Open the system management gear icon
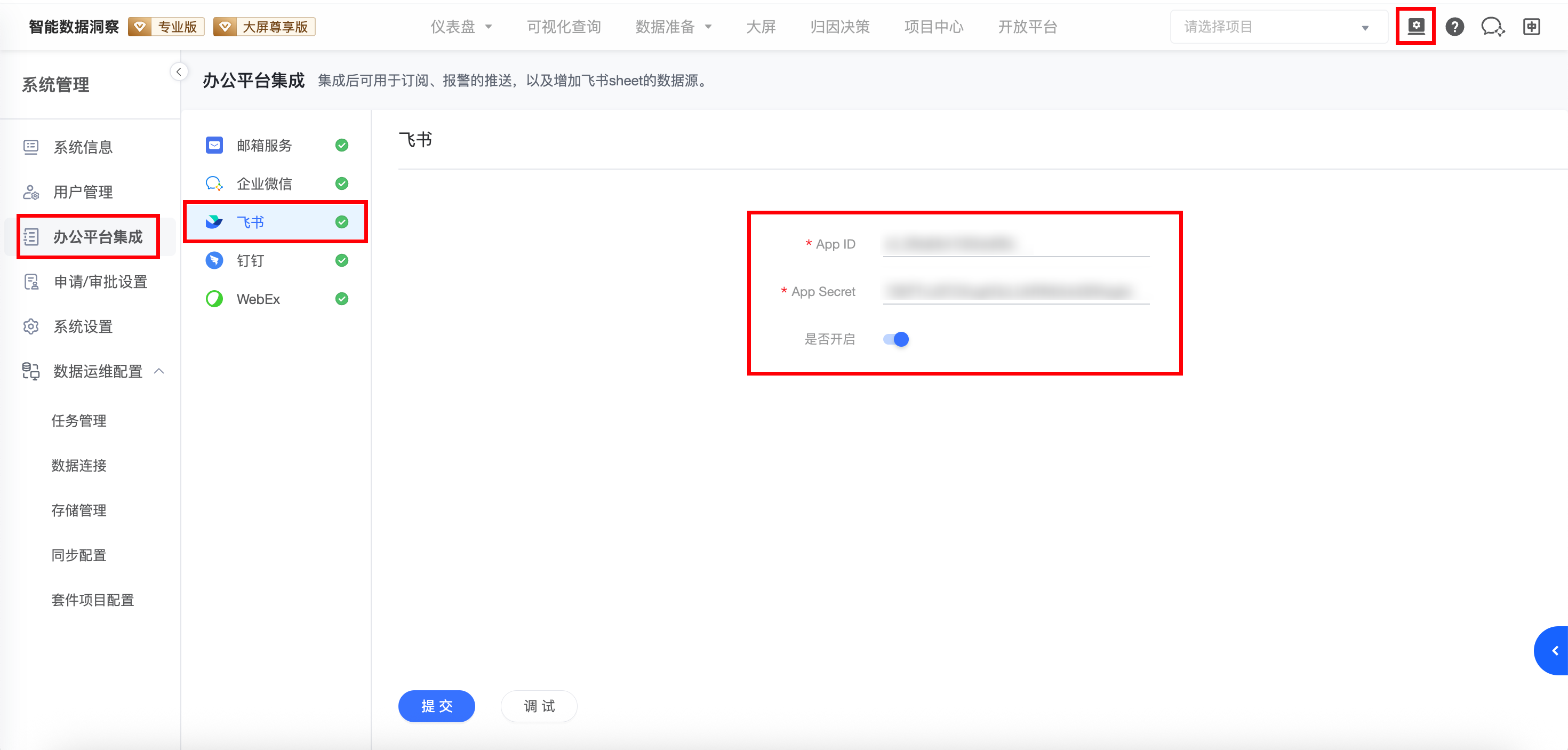 pos(1416,26)
